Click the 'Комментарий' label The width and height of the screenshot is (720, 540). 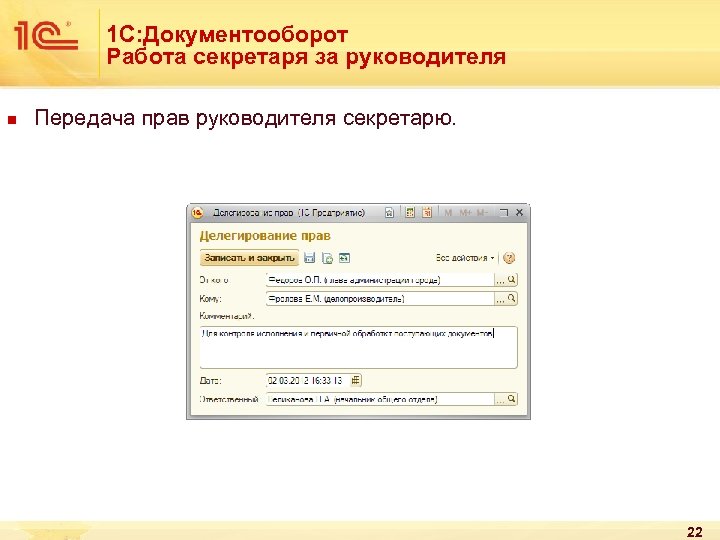226,316
